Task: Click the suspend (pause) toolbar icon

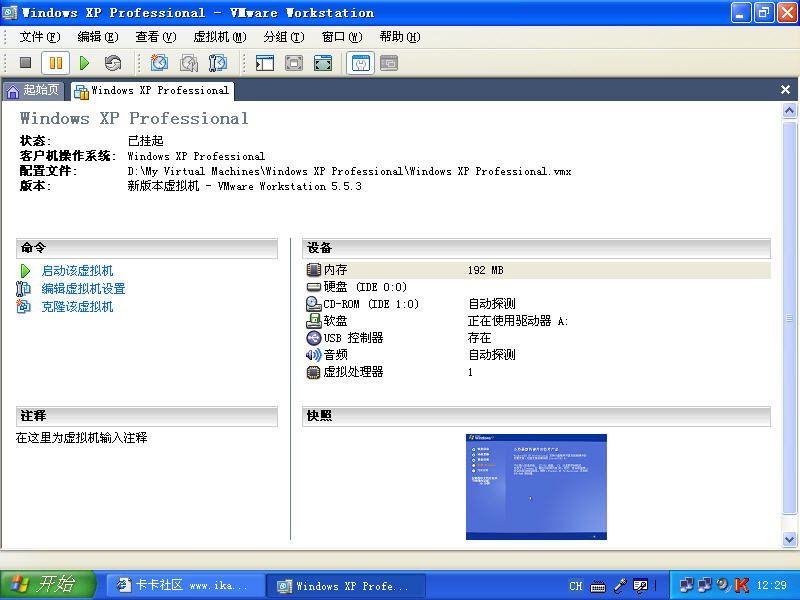Action: click(55, 63)
